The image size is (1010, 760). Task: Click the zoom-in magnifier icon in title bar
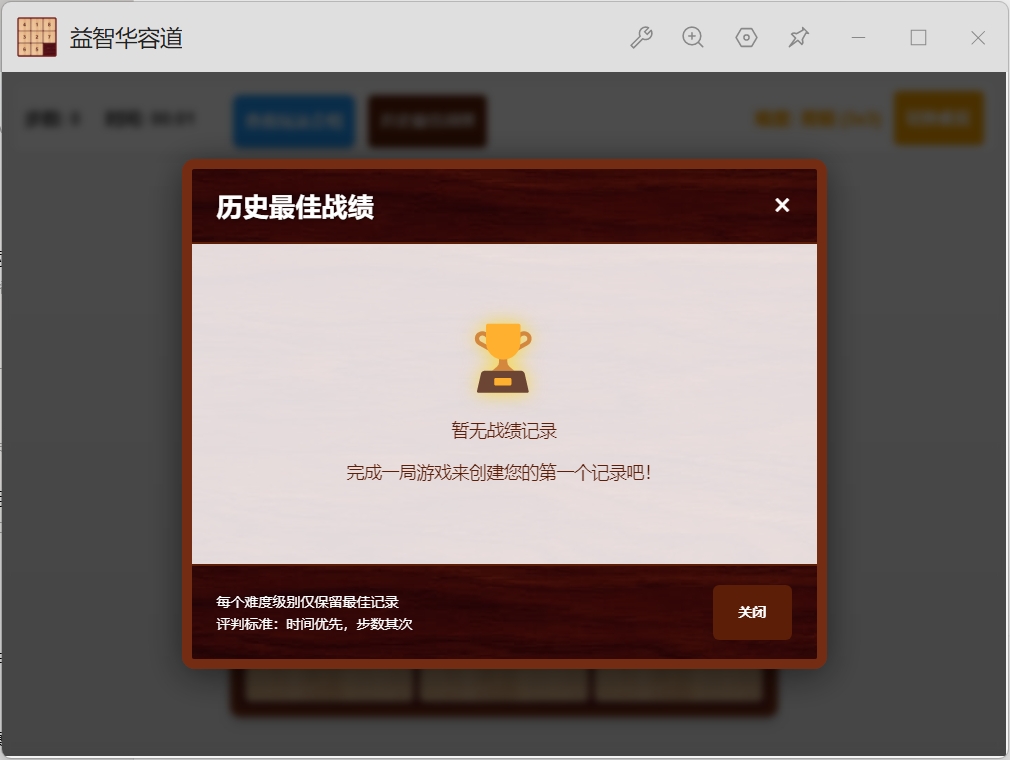coord(693,37)
